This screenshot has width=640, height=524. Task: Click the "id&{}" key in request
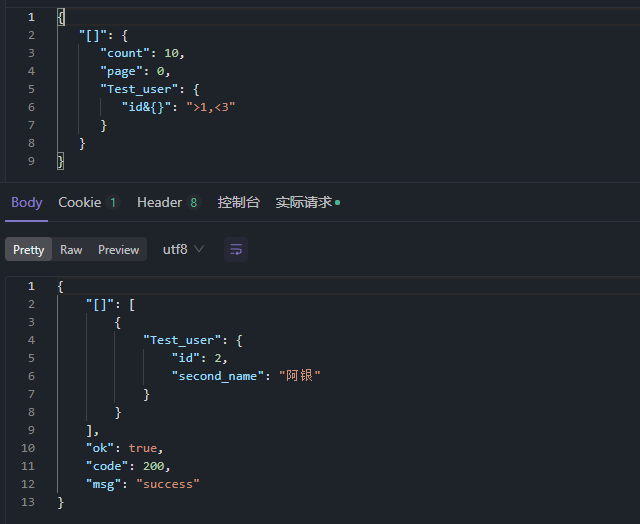click(x=149, y=107)
